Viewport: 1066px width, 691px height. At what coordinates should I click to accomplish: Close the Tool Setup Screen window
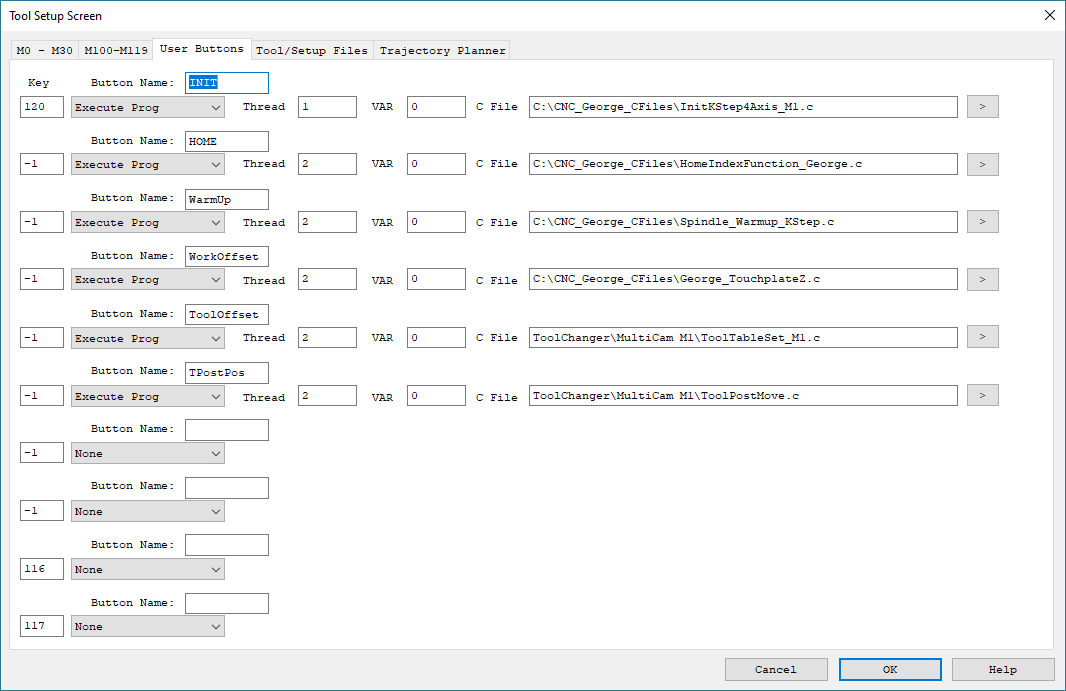(1049, 15)
